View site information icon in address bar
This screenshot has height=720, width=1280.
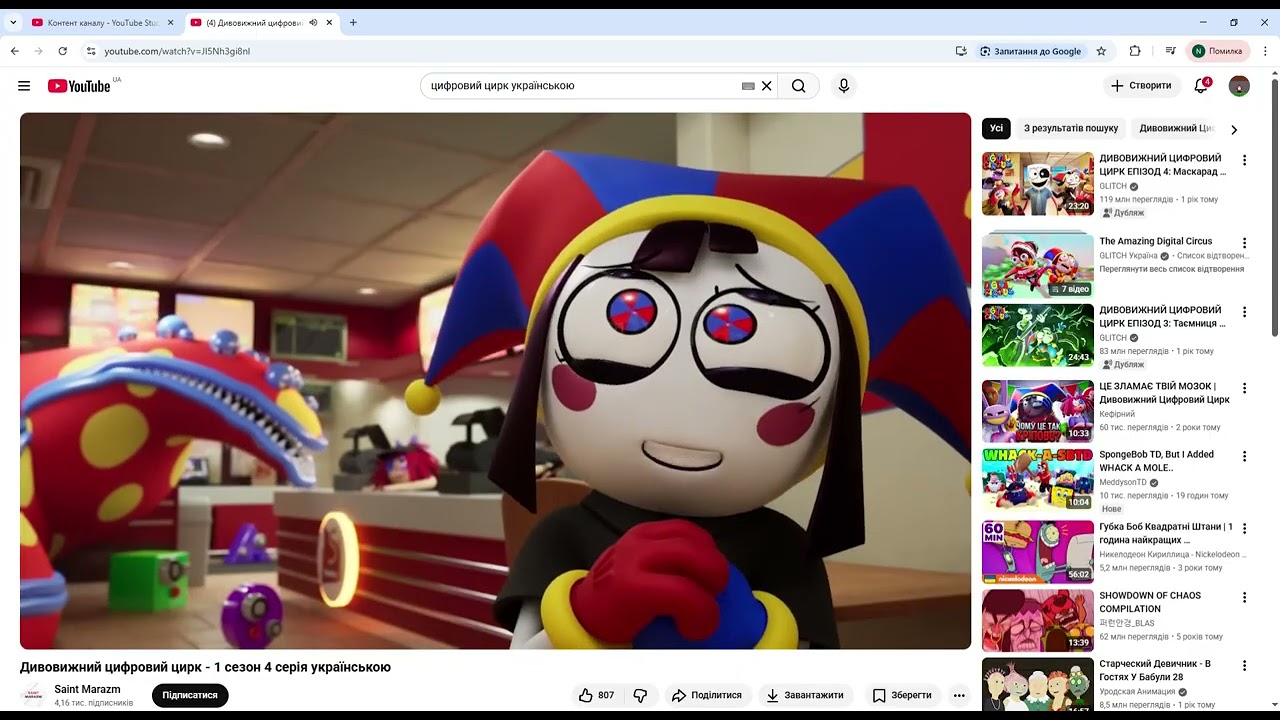[91, 51]
